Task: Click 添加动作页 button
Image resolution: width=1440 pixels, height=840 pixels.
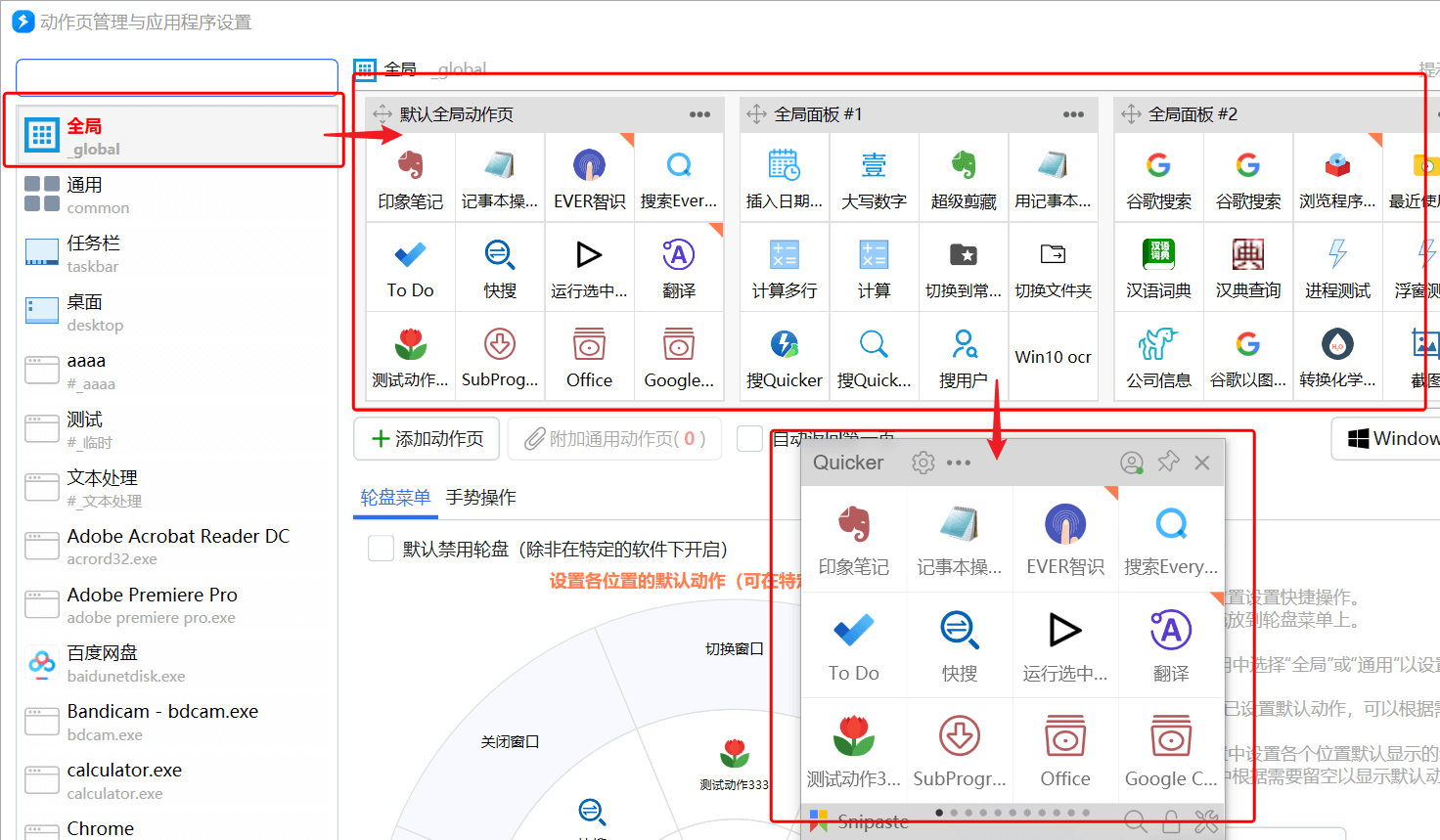Action: pyautogui.click(x=427, y=439)
